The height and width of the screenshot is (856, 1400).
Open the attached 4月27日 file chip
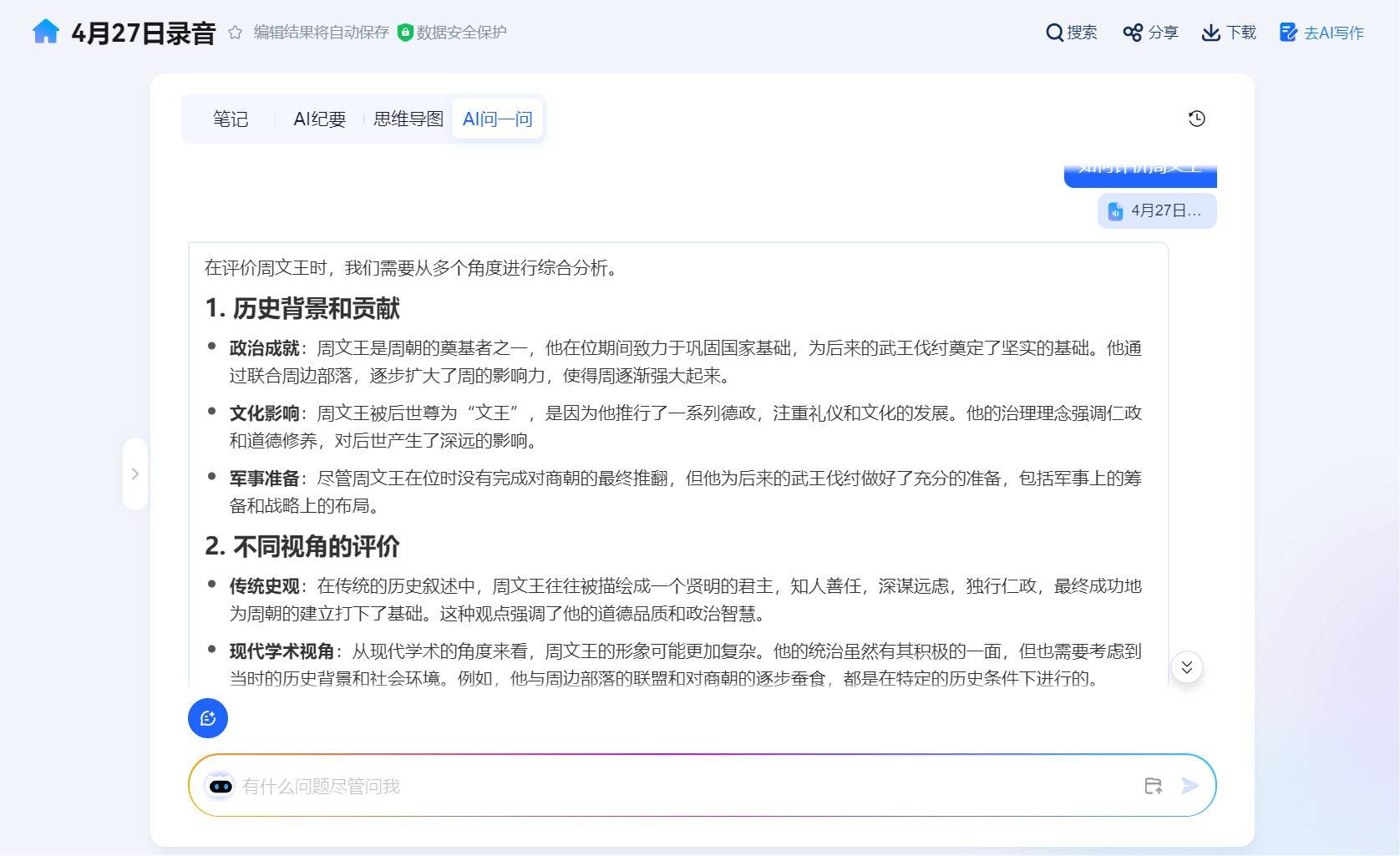1157,211
